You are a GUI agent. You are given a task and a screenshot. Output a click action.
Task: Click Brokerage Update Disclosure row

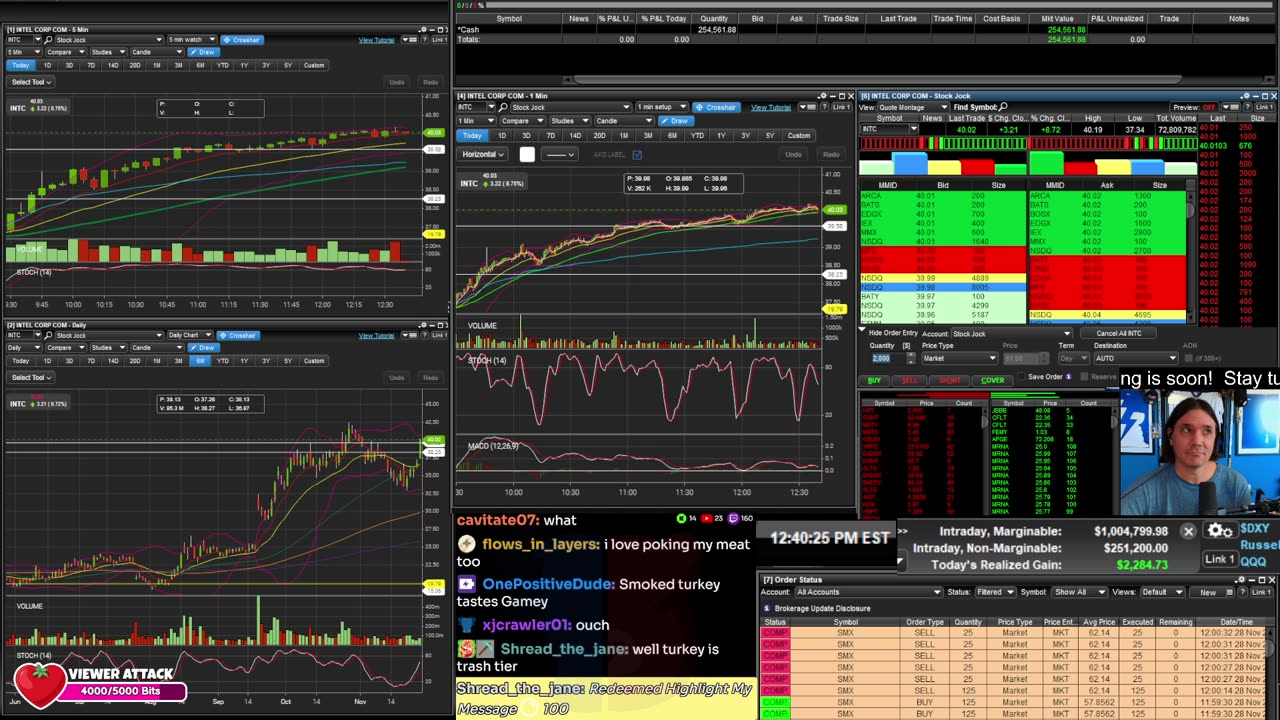coord(818,608)
